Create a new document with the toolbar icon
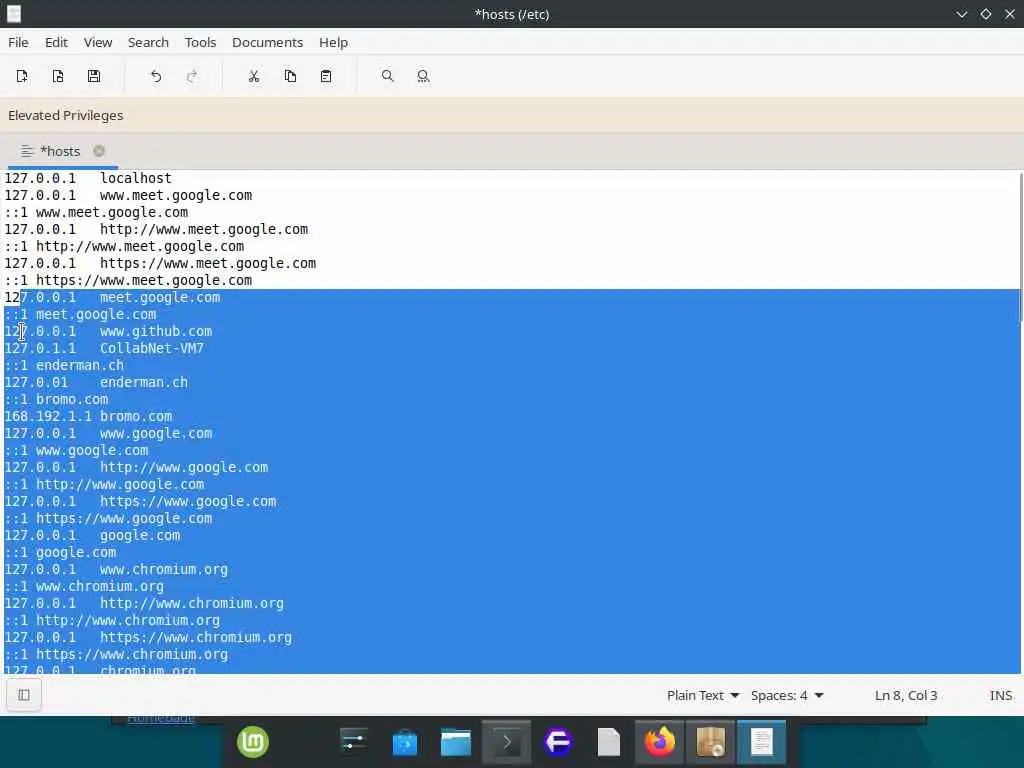Viewport: 1024px width, 768px height. [x=22, y=76]
